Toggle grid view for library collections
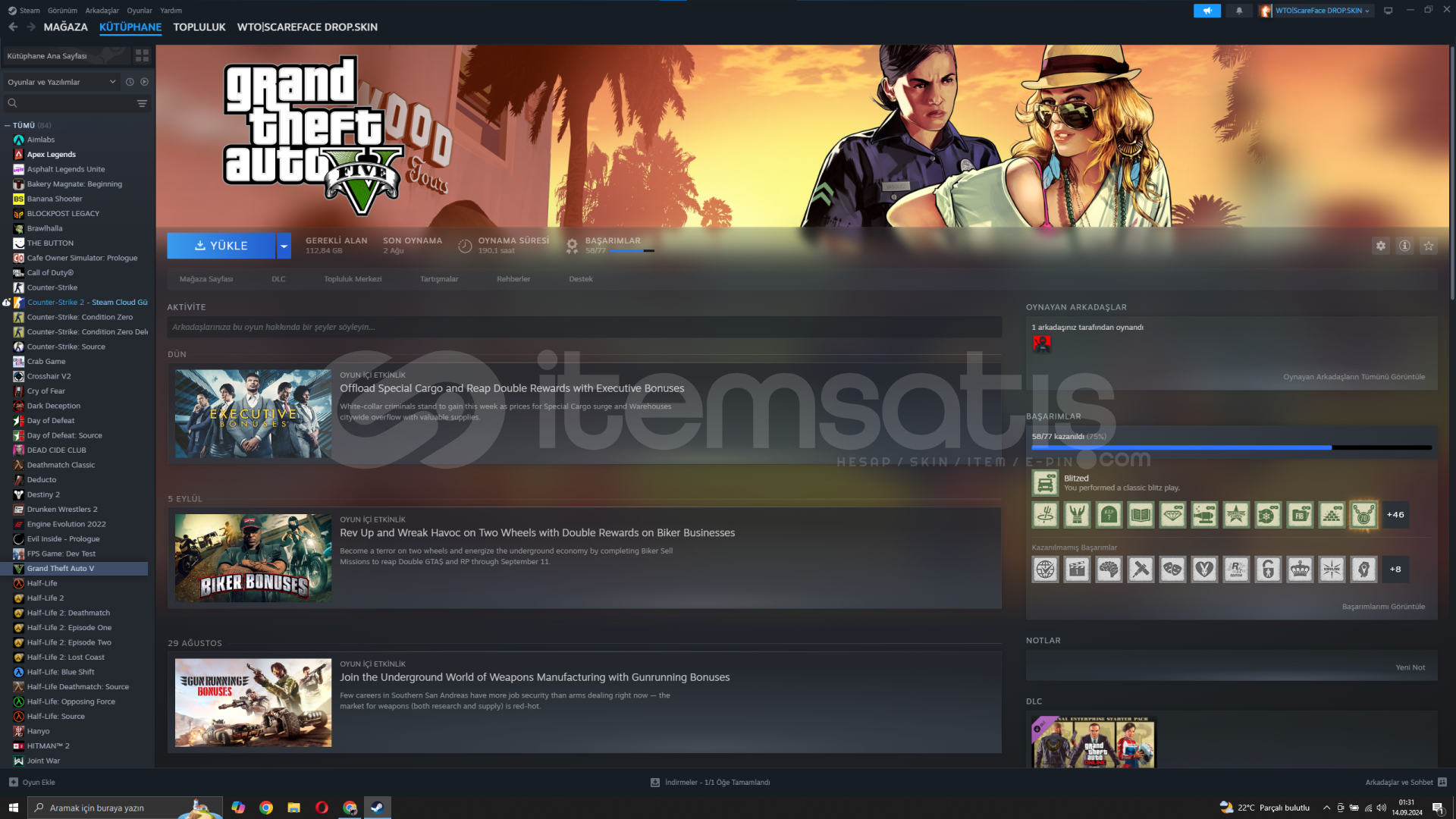 tap(142, 56)
